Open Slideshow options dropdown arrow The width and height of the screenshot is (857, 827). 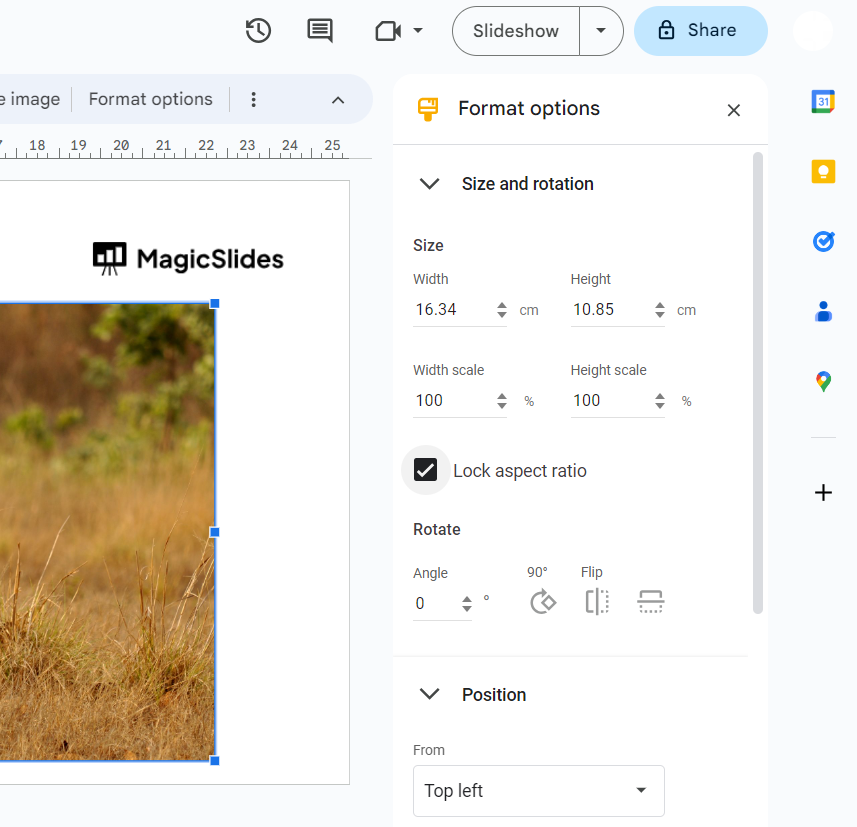(x=601, y=31)
